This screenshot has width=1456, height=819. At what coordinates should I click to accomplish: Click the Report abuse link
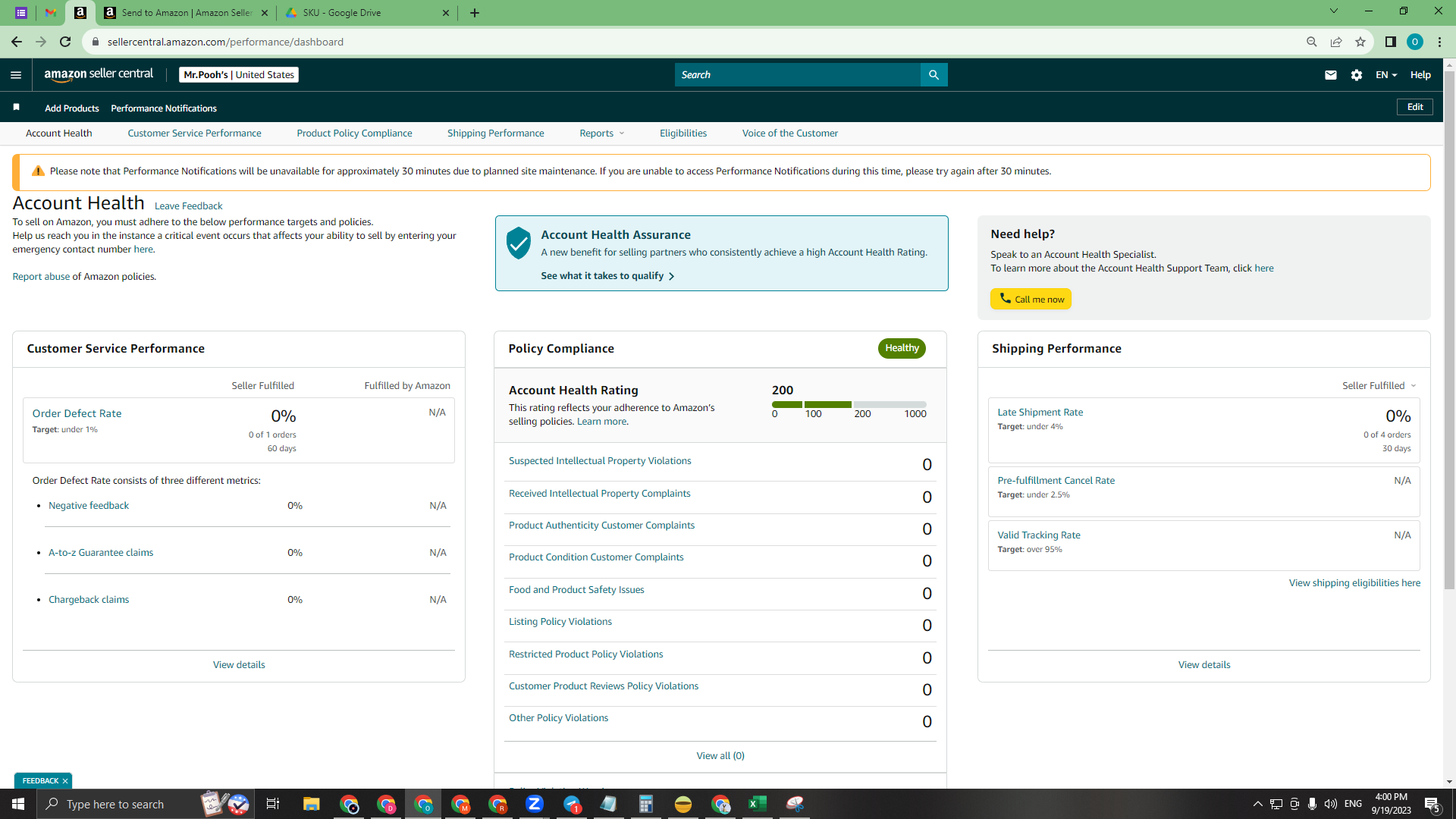[x=41, y=277]
